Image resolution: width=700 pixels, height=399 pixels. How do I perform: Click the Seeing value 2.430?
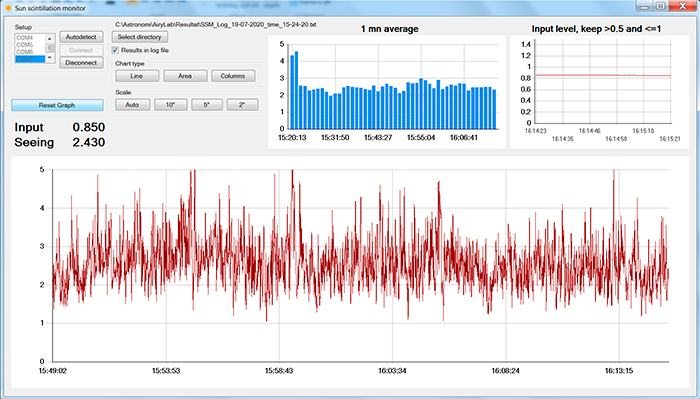coord(89,142)
